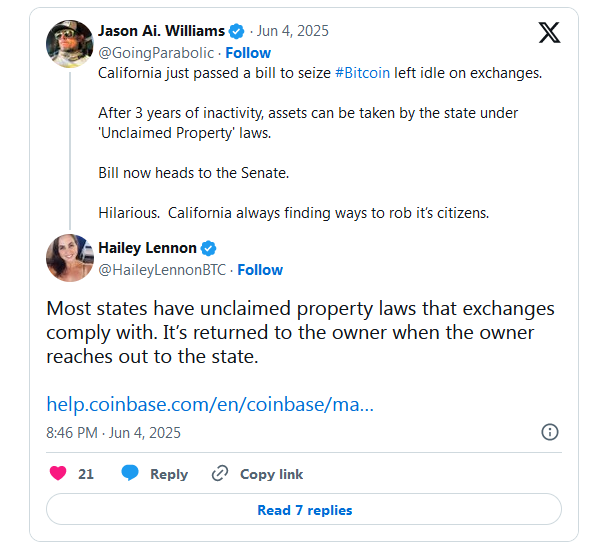Image resolution: width=600 pixels, height=558 pixels.
Task: Click the chain copy link icon
Action: pos(220,473)
